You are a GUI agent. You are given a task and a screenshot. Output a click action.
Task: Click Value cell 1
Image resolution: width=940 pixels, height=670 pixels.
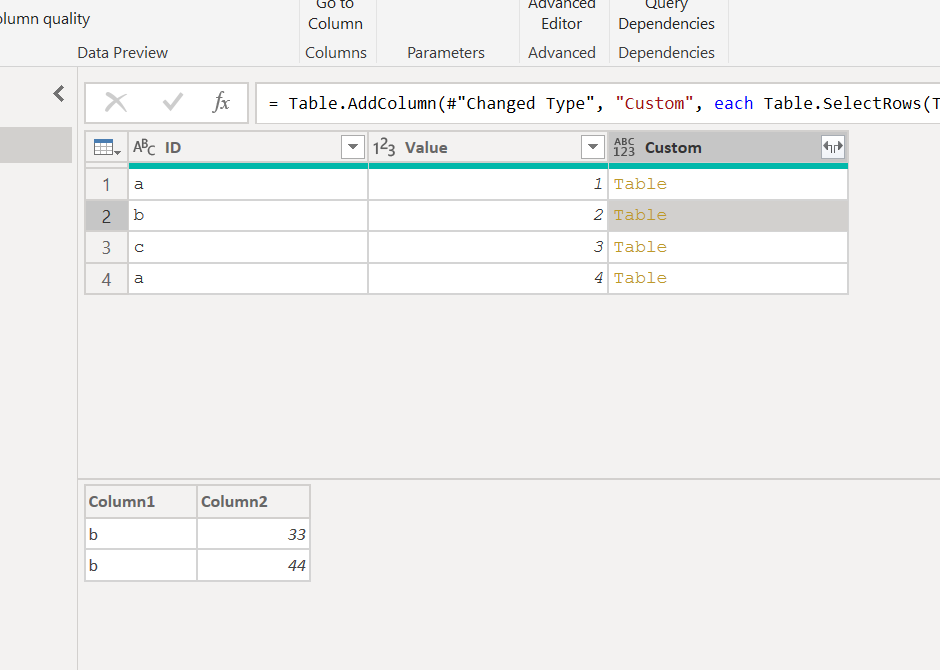click(488, 184)
